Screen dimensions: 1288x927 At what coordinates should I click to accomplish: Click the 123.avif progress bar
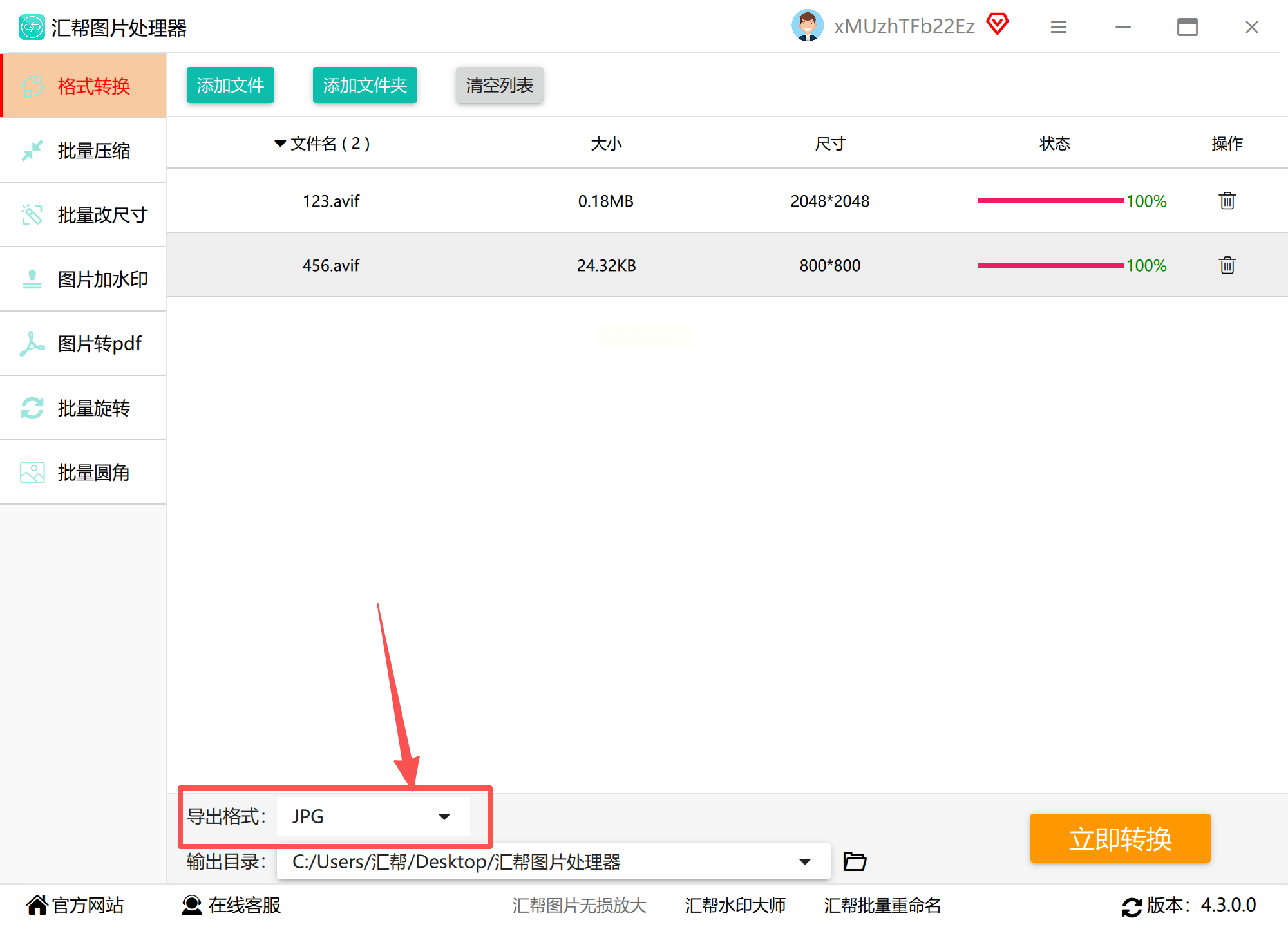[1050, 201]
